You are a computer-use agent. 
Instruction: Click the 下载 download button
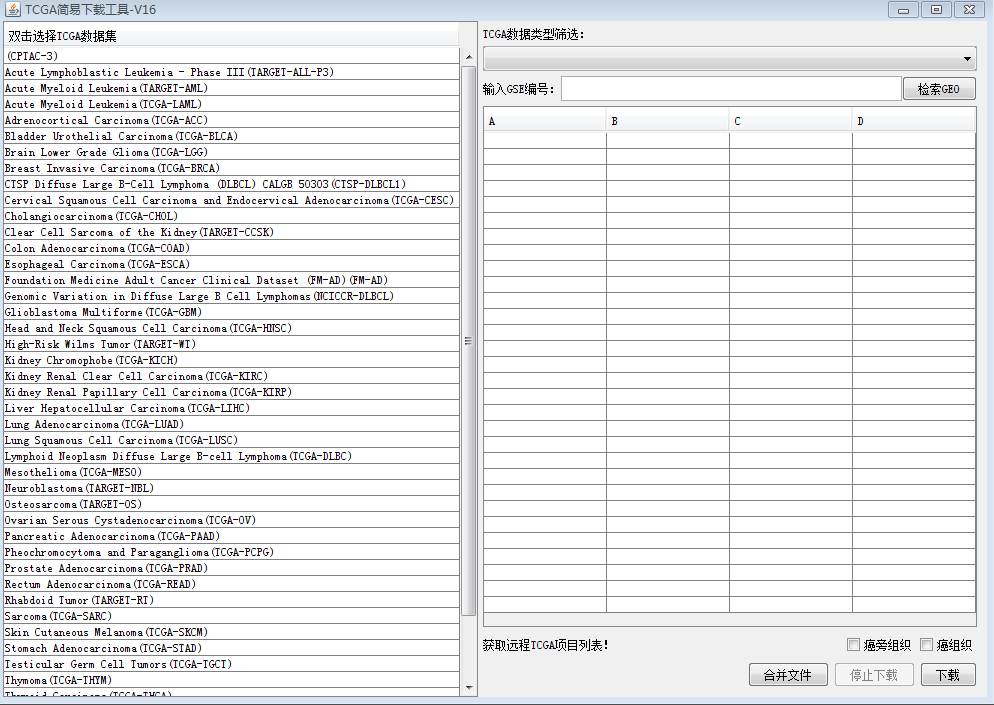click(948, 675)
